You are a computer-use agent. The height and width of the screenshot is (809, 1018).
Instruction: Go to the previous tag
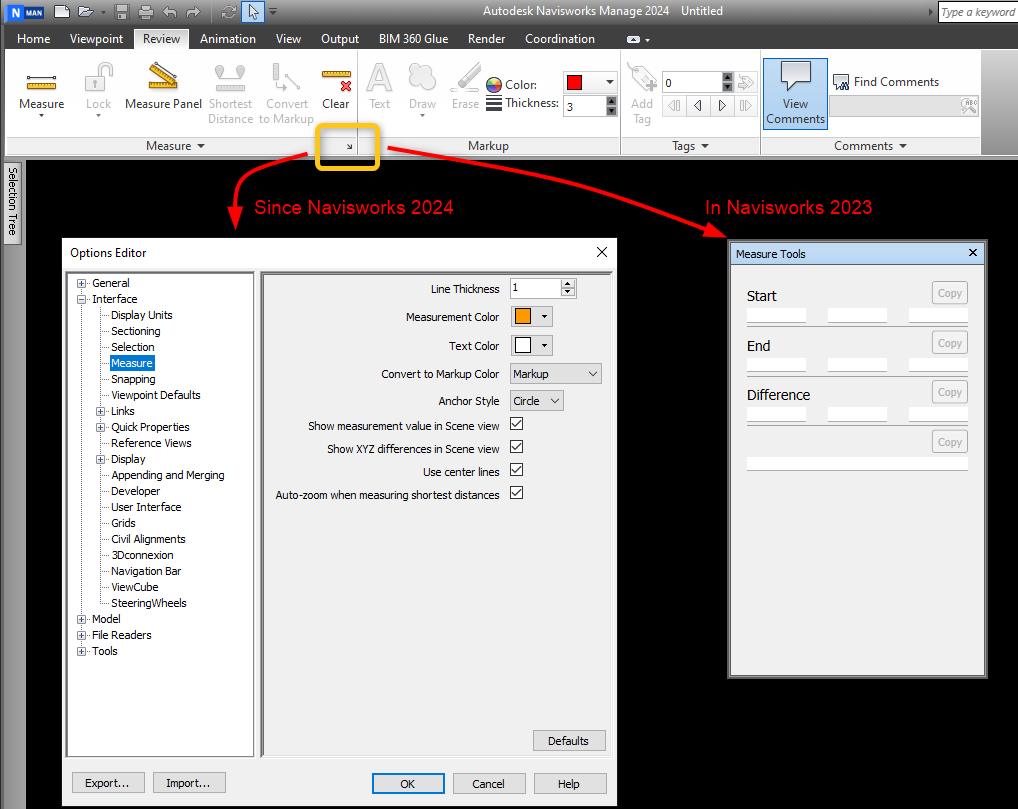698,105
